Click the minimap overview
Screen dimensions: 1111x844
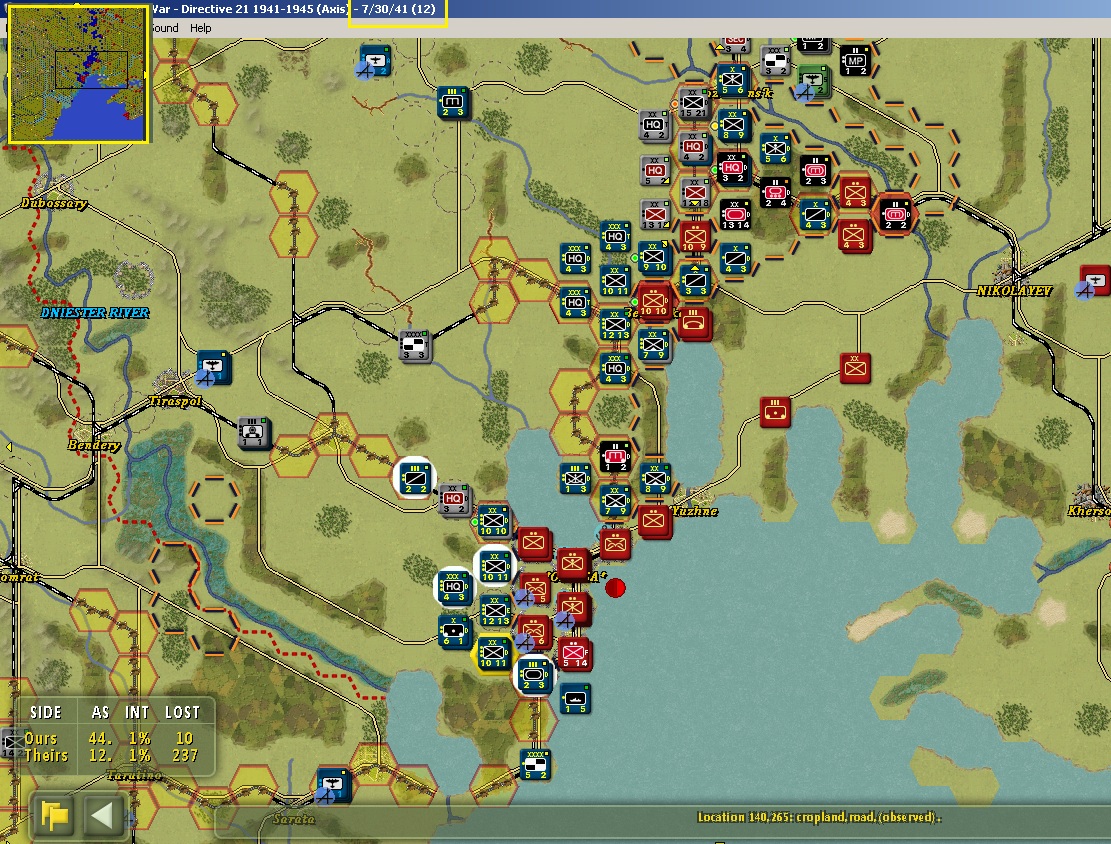78,74
